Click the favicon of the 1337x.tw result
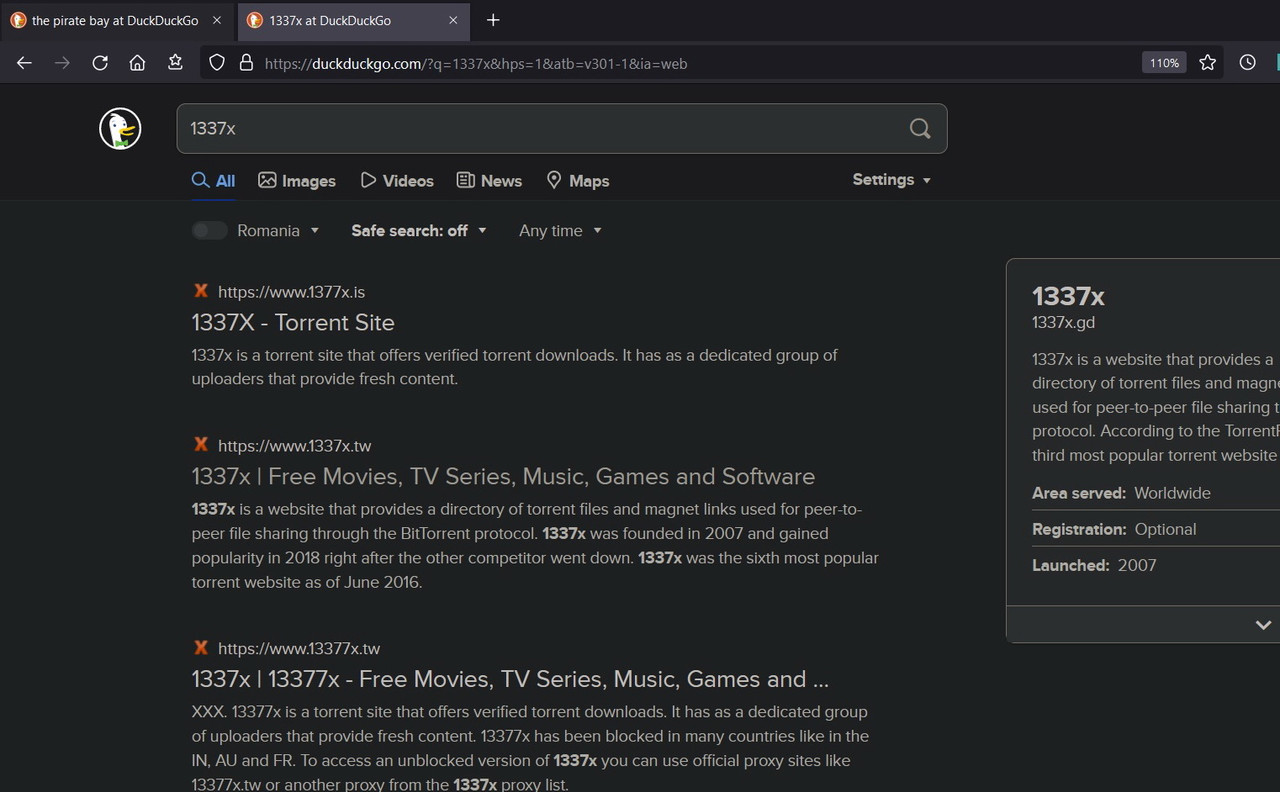Screen dimensions: 1280x792 (201, 445)
